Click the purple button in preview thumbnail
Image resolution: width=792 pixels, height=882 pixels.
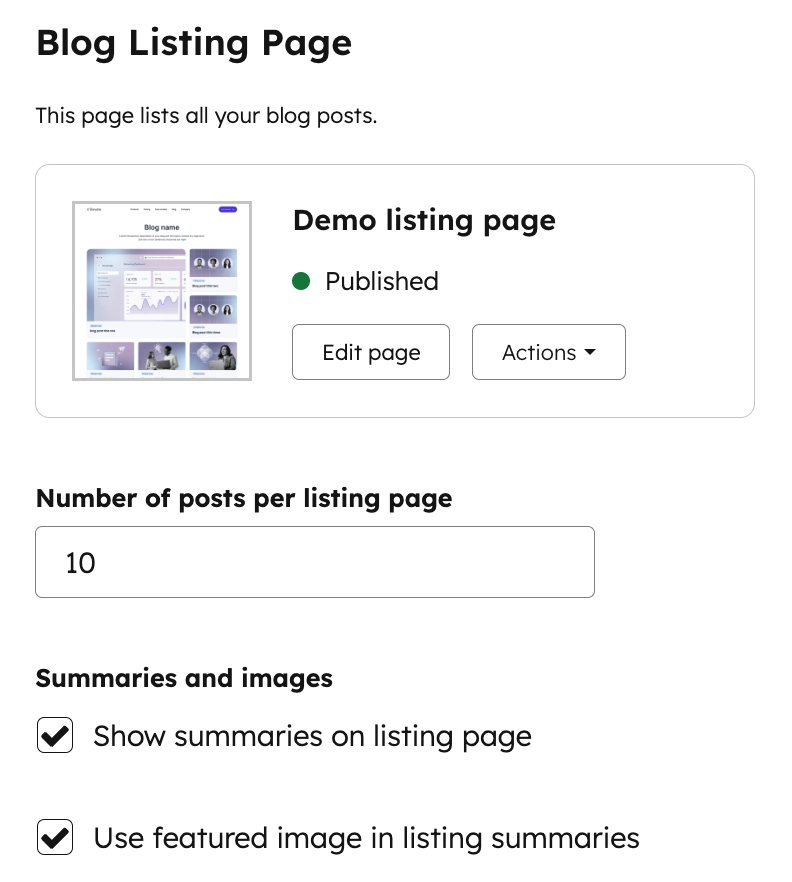tap(229, 209)
